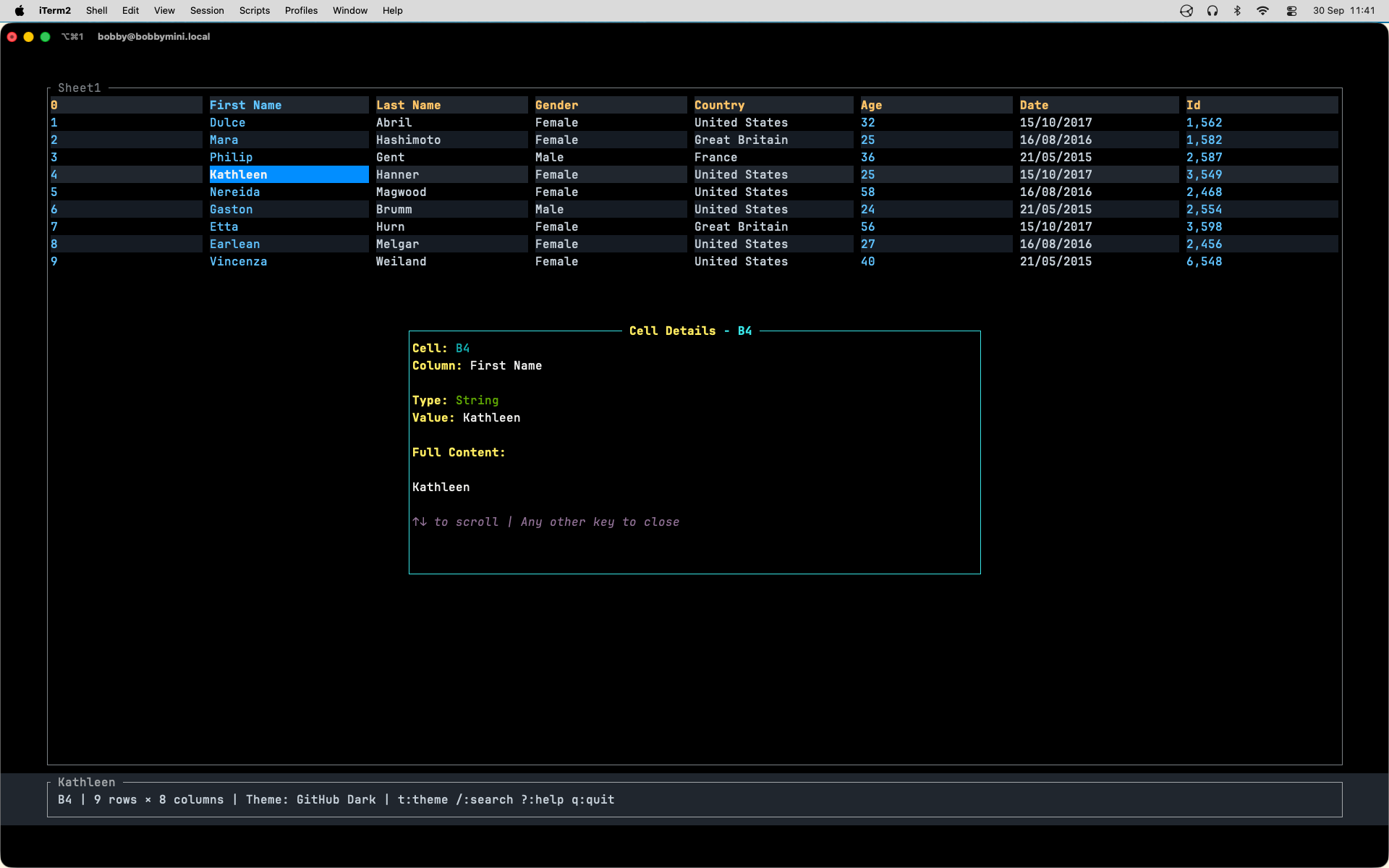Open the Bluetooth menu bar icon
Viewport: 1389px width, 868px height.
(1237, 10)
